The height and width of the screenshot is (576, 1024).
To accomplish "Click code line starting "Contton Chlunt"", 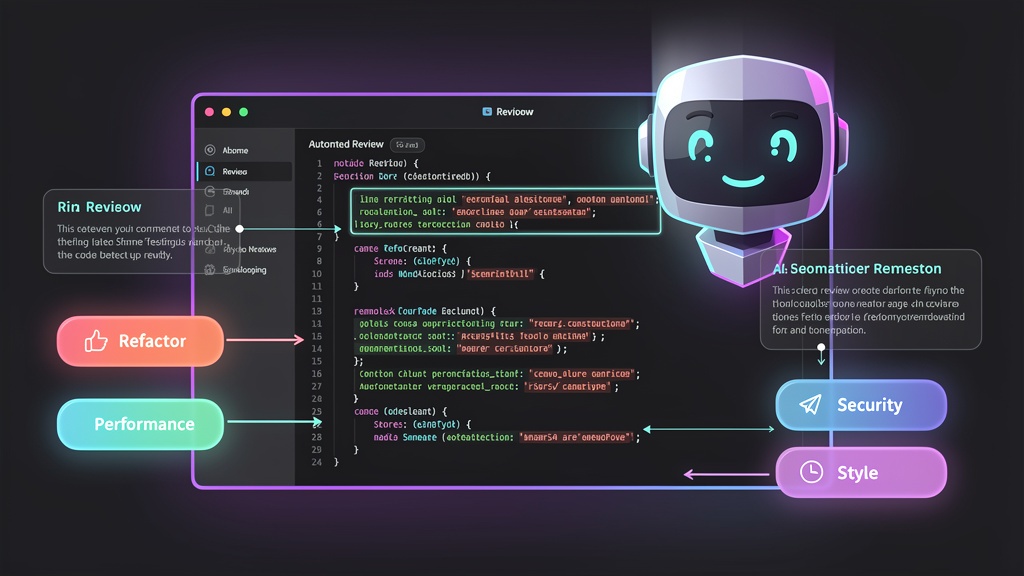I will click(500, 374).
